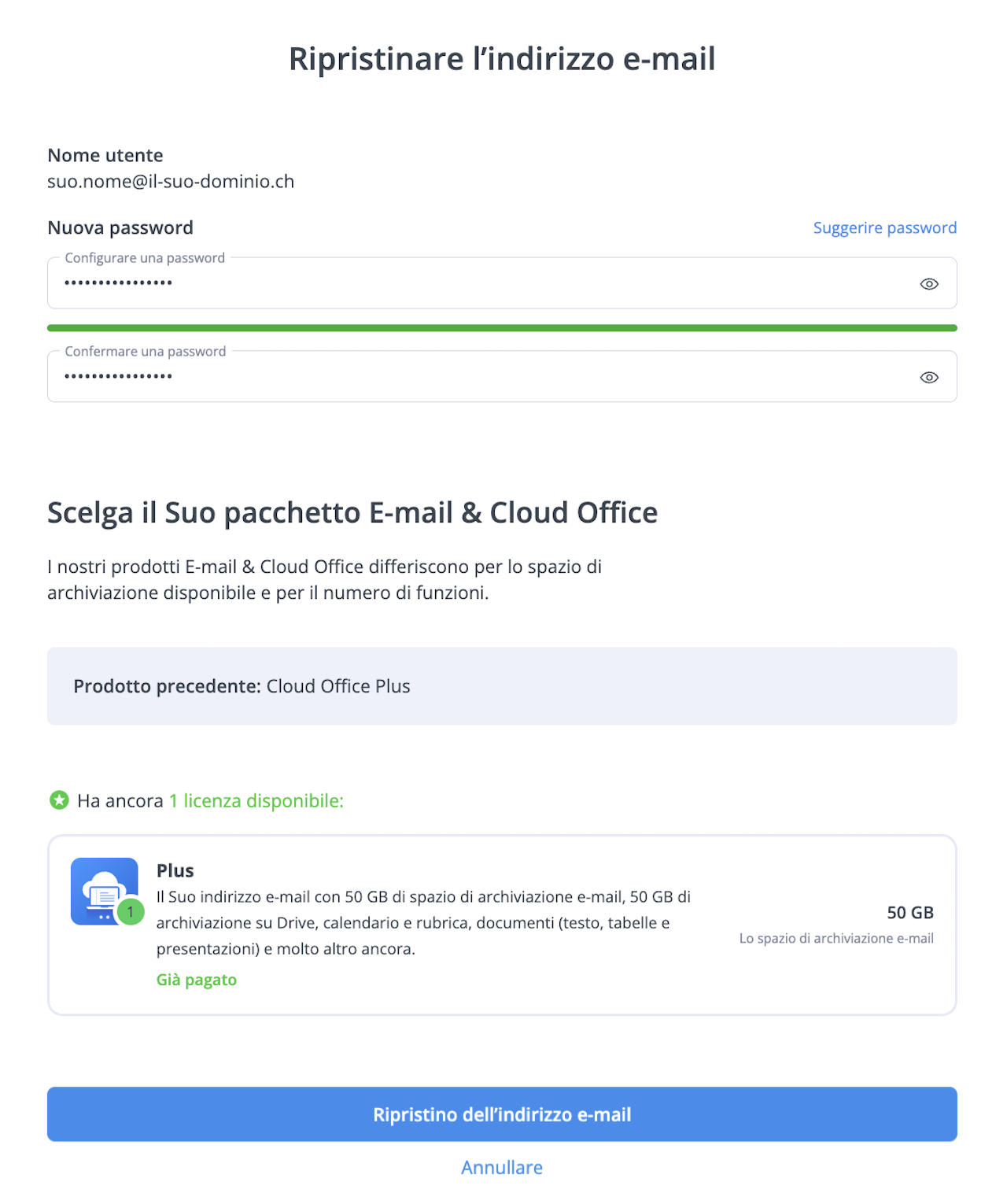Click the green license count badge
Viewport: 1007px width, 1204px height.
131,912
